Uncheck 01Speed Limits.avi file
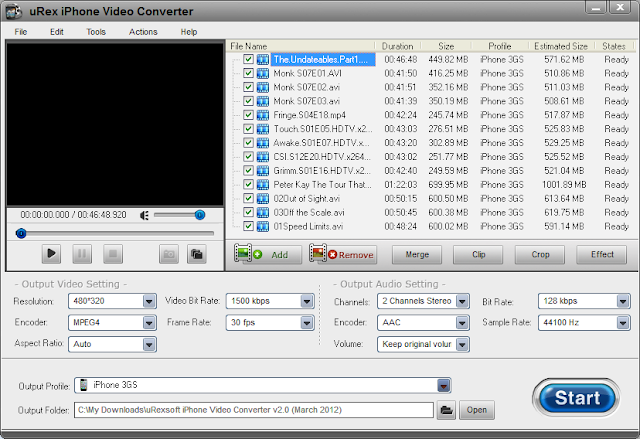The image size is (640, 439). (248, 226)
